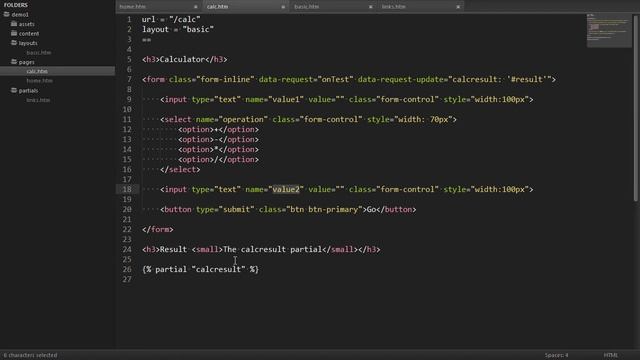Close the home.htm tab

click(196, 7)
